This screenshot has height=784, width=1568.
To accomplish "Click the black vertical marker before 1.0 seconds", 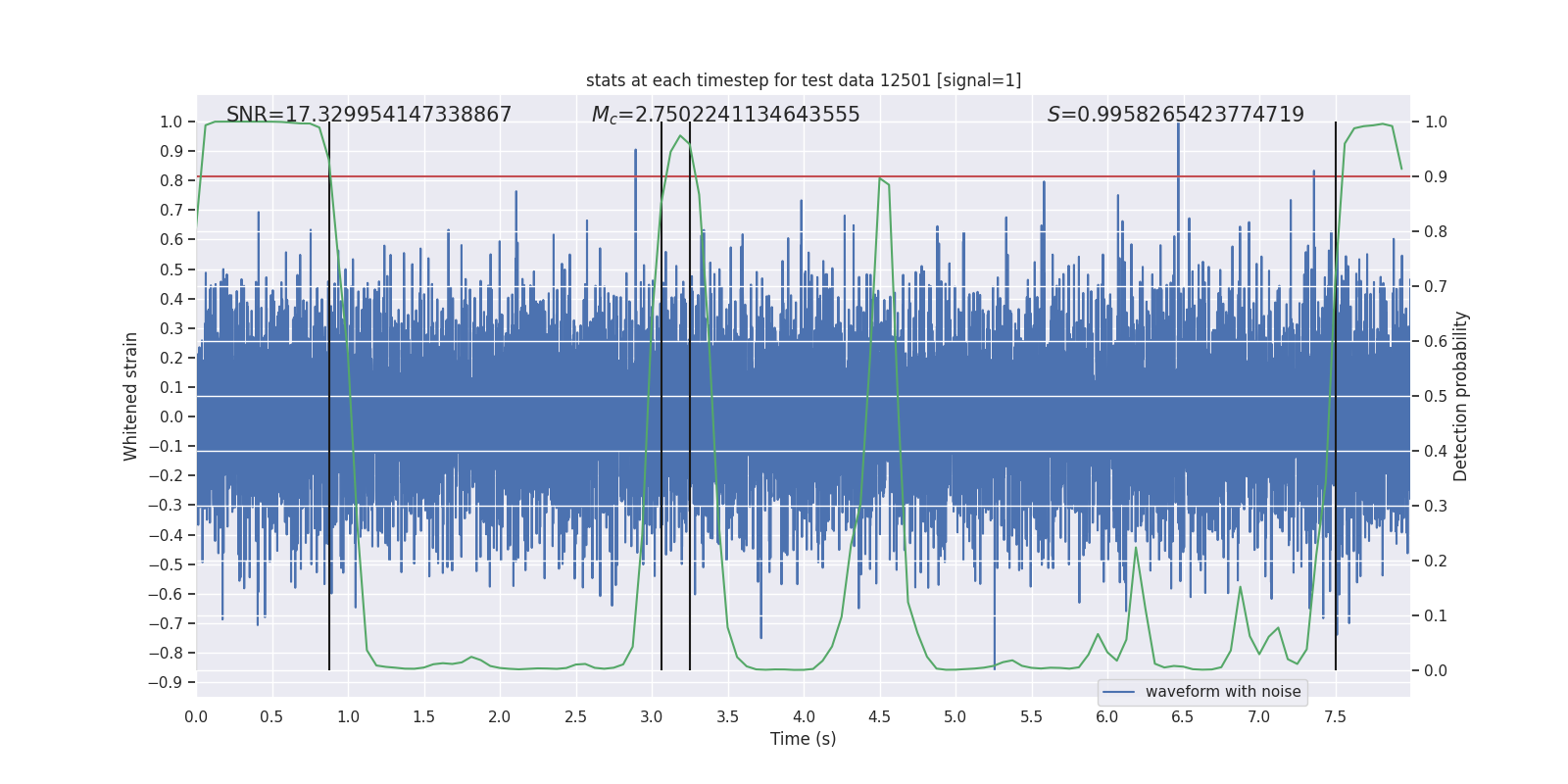I will click(329, 392).
